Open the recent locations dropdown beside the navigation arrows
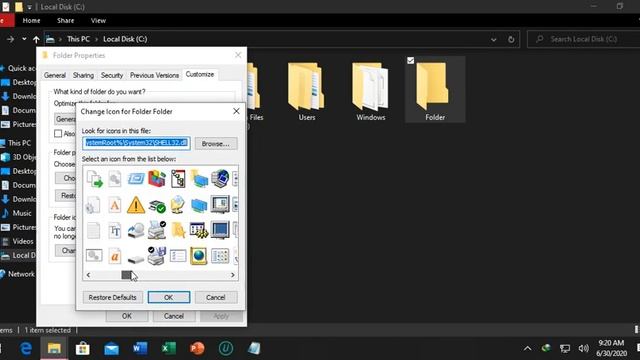This screenshot has height=360, width=640. pos(24,39)
